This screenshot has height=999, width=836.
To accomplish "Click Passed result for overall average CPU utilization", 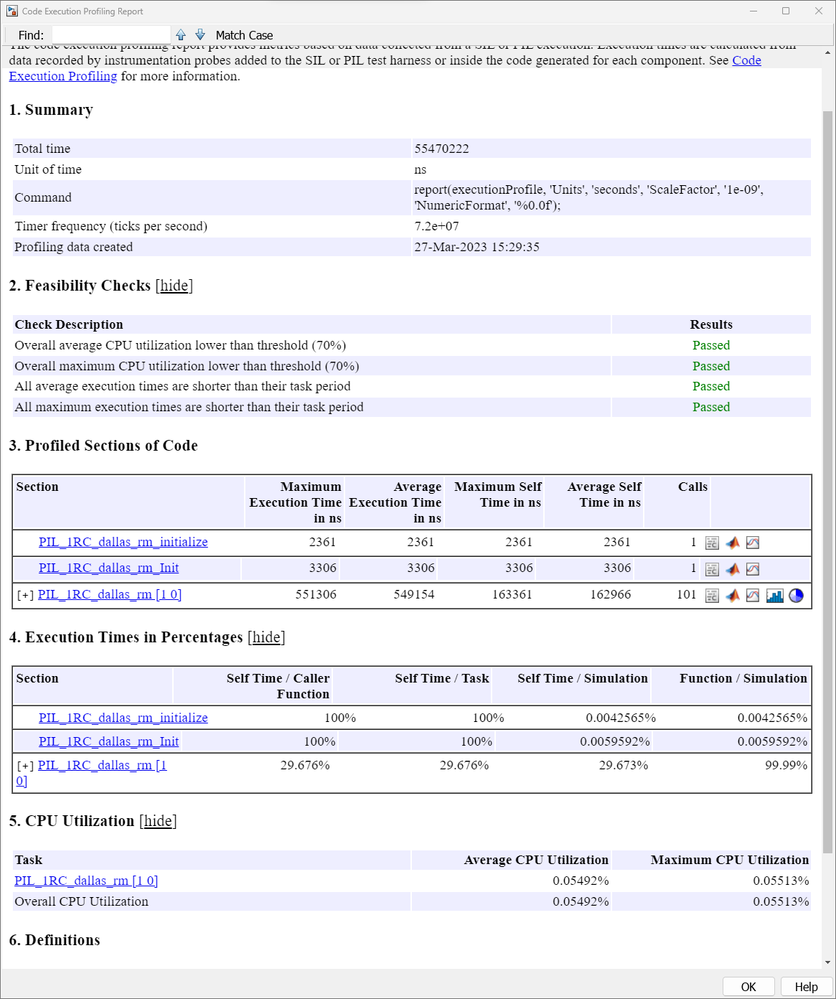I will tap(711, 345).
